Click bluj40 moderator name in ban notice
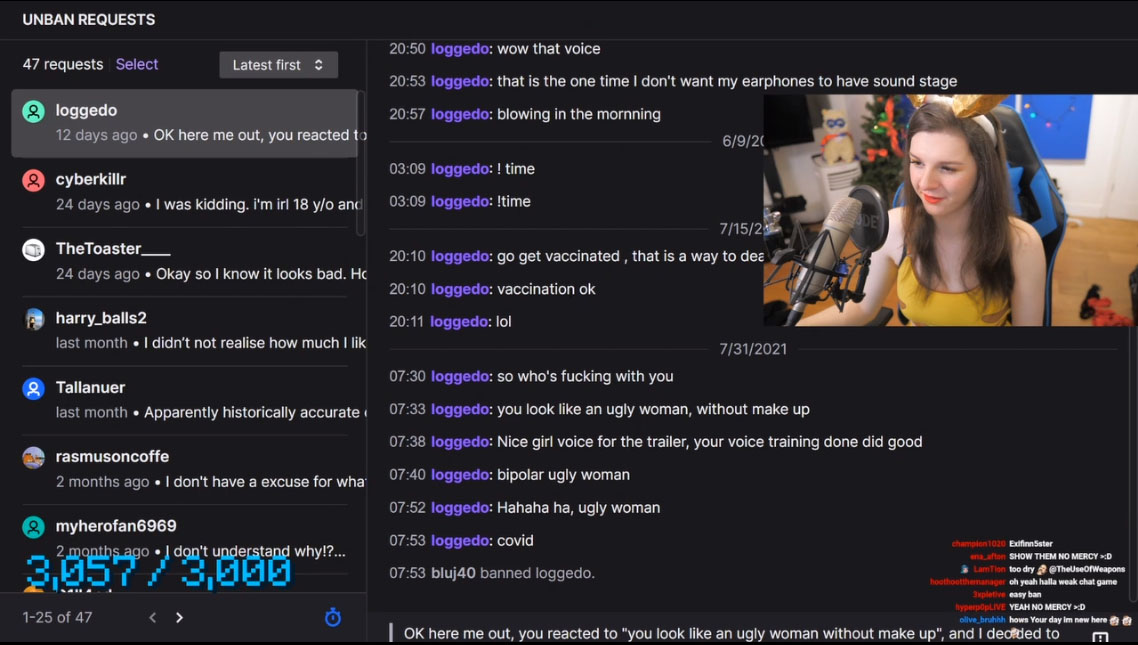Viewport: 1138px width, 645px height. click(453, 573)
